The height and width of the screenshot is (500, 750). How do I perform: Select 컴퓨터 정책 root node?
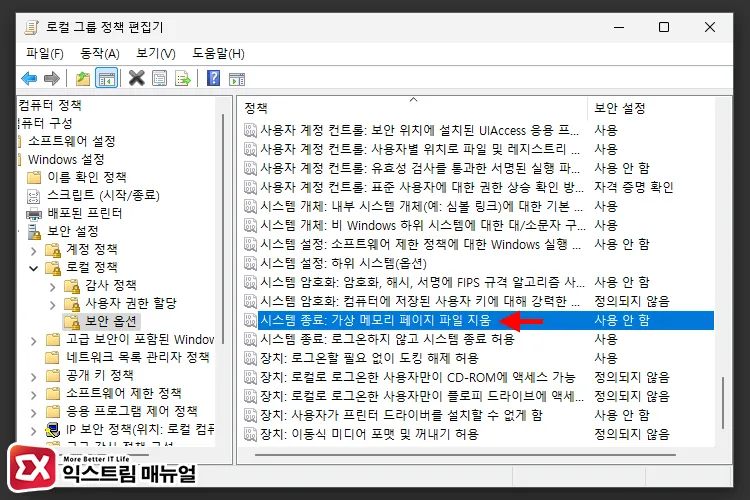[x=50, y=105]
